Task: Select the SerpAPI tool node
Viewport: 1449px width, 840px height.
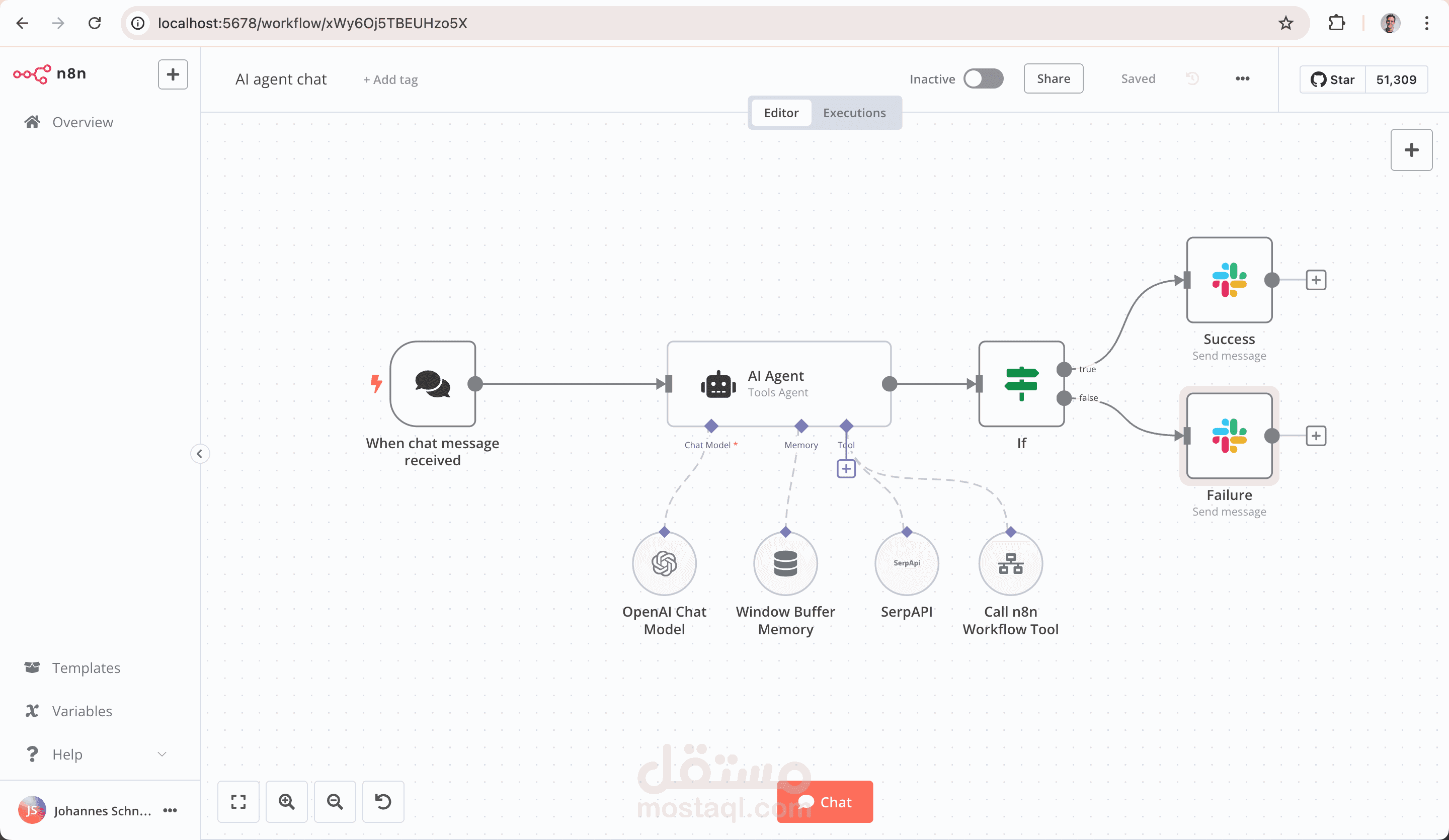Action: pyautogui.click(x=906, y=563)
